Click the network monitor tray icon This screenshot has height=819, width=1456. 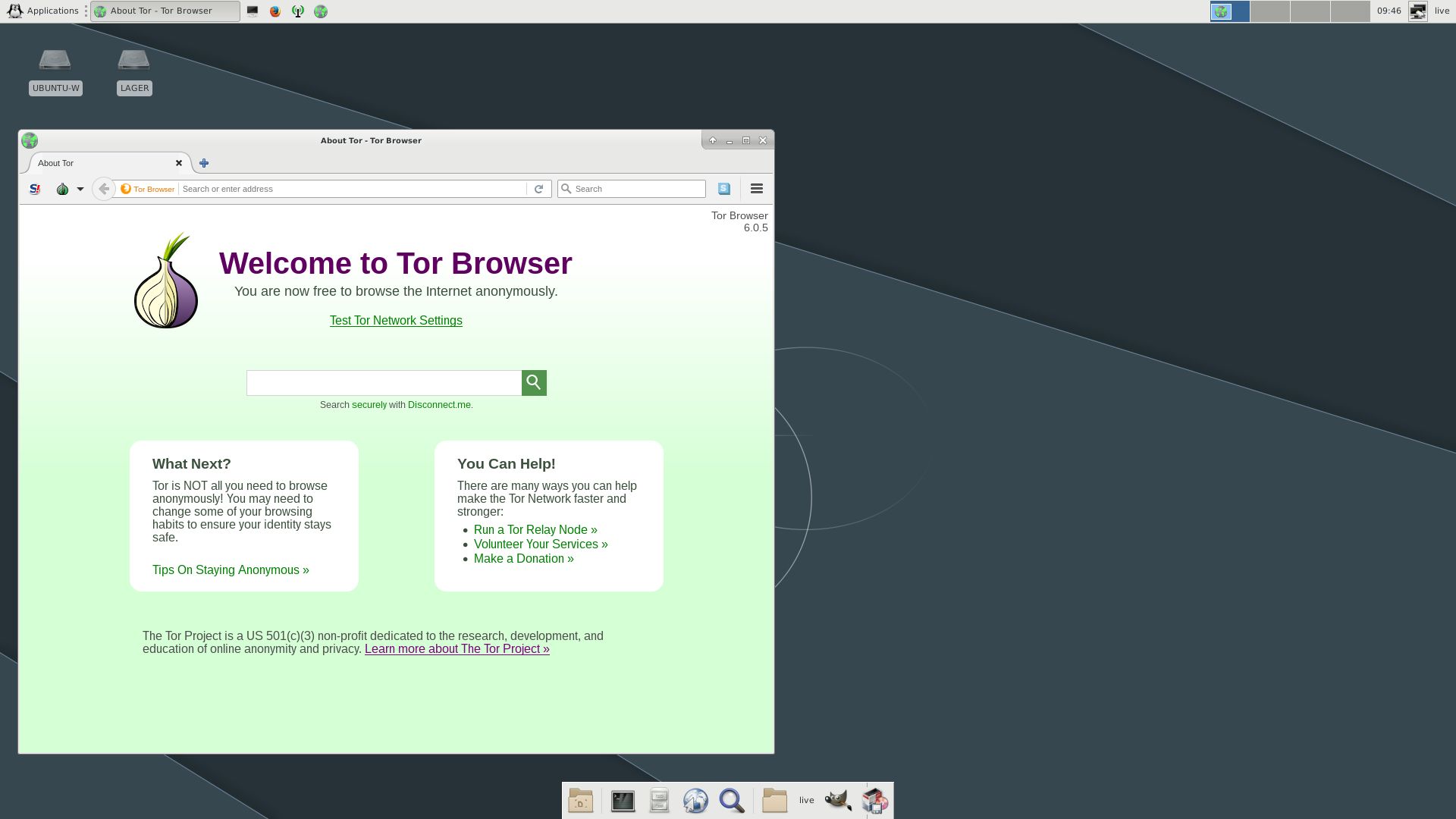(x=1418, y=11)
